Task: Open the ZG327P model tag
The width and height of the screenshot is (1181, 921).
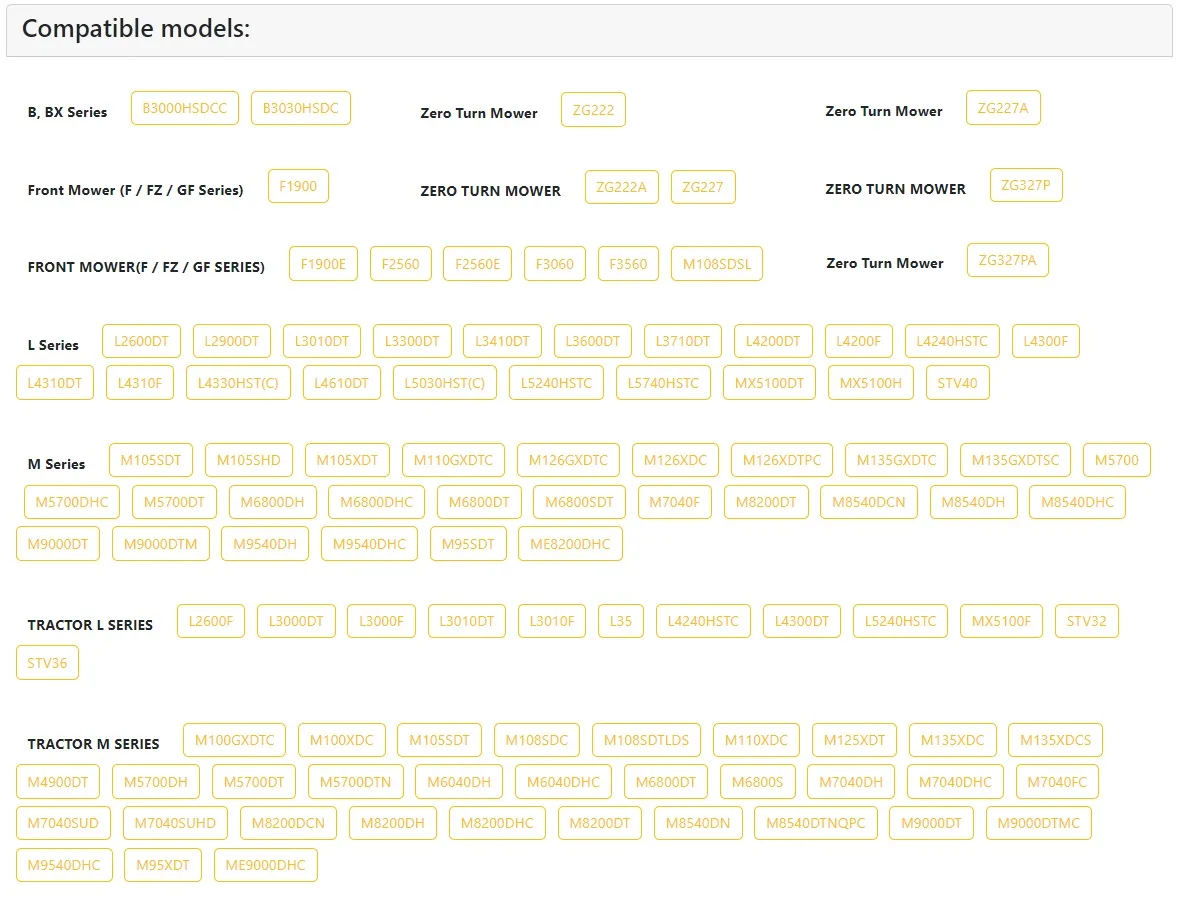Action: click(1026, 185)
